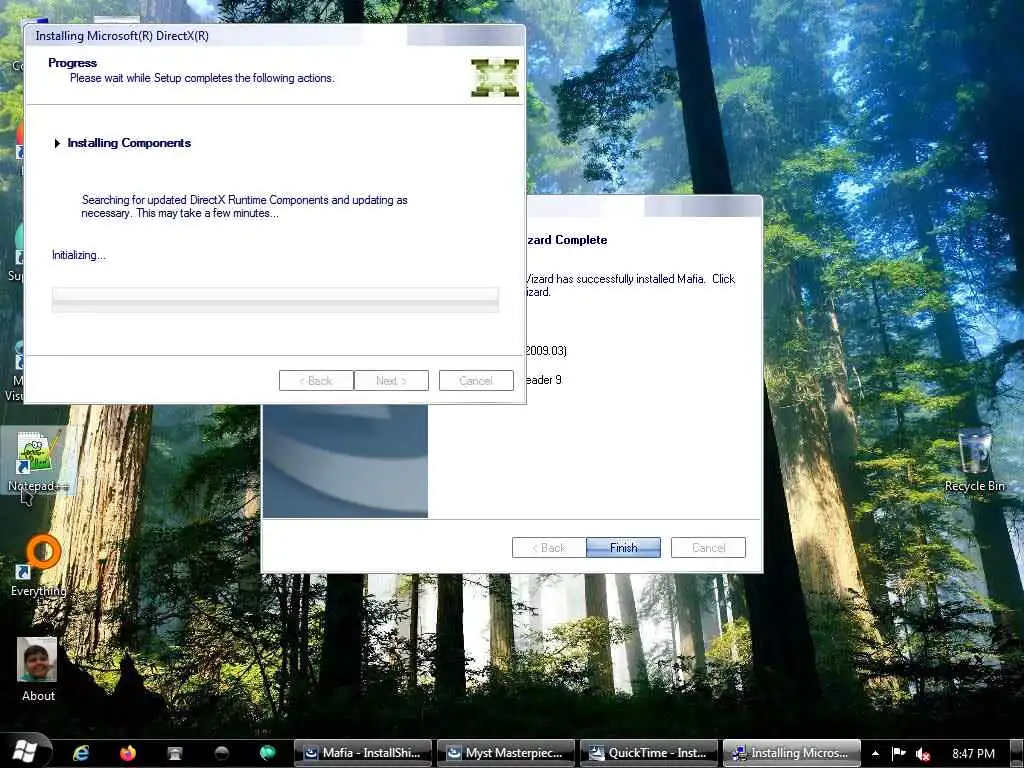1024x768 pixels.
Task: Switch to Myst Masterpiece taskbar button
Action: tap(505, 753)
